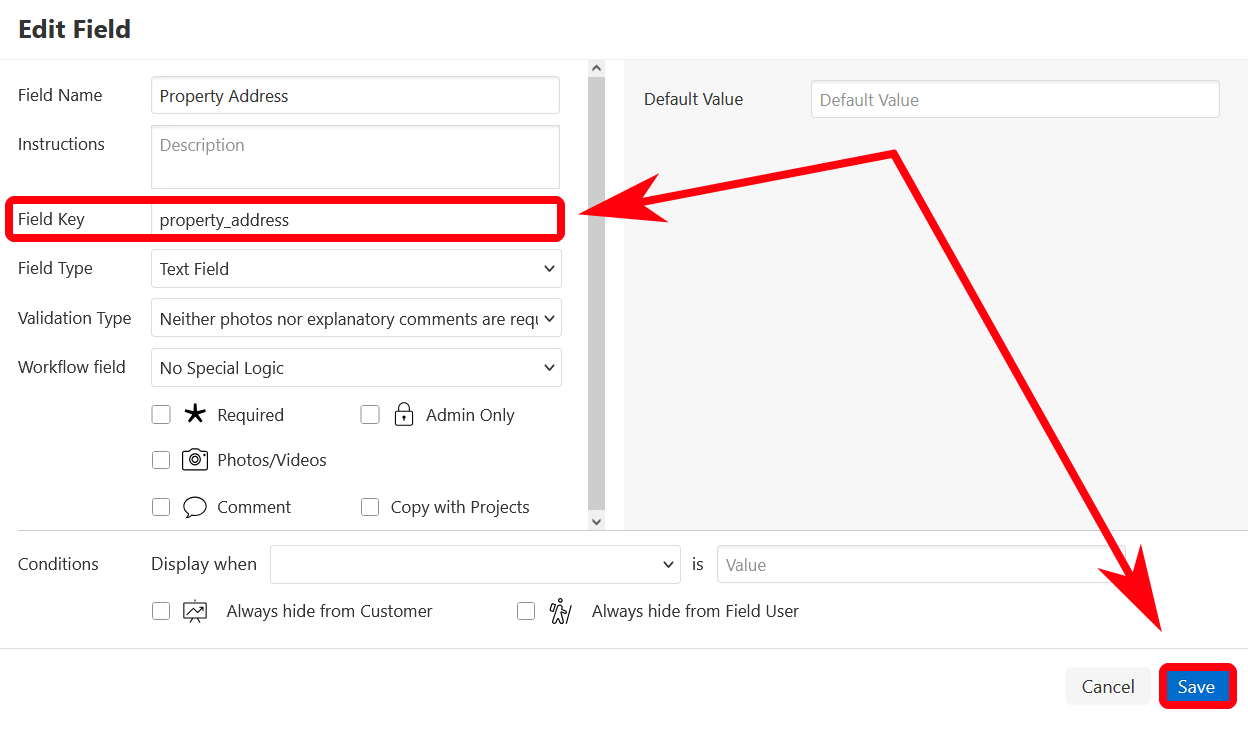This screenshot has width=1248, height=747.
Task: Click the camera Photos/Videos icon
Action: 195,460
